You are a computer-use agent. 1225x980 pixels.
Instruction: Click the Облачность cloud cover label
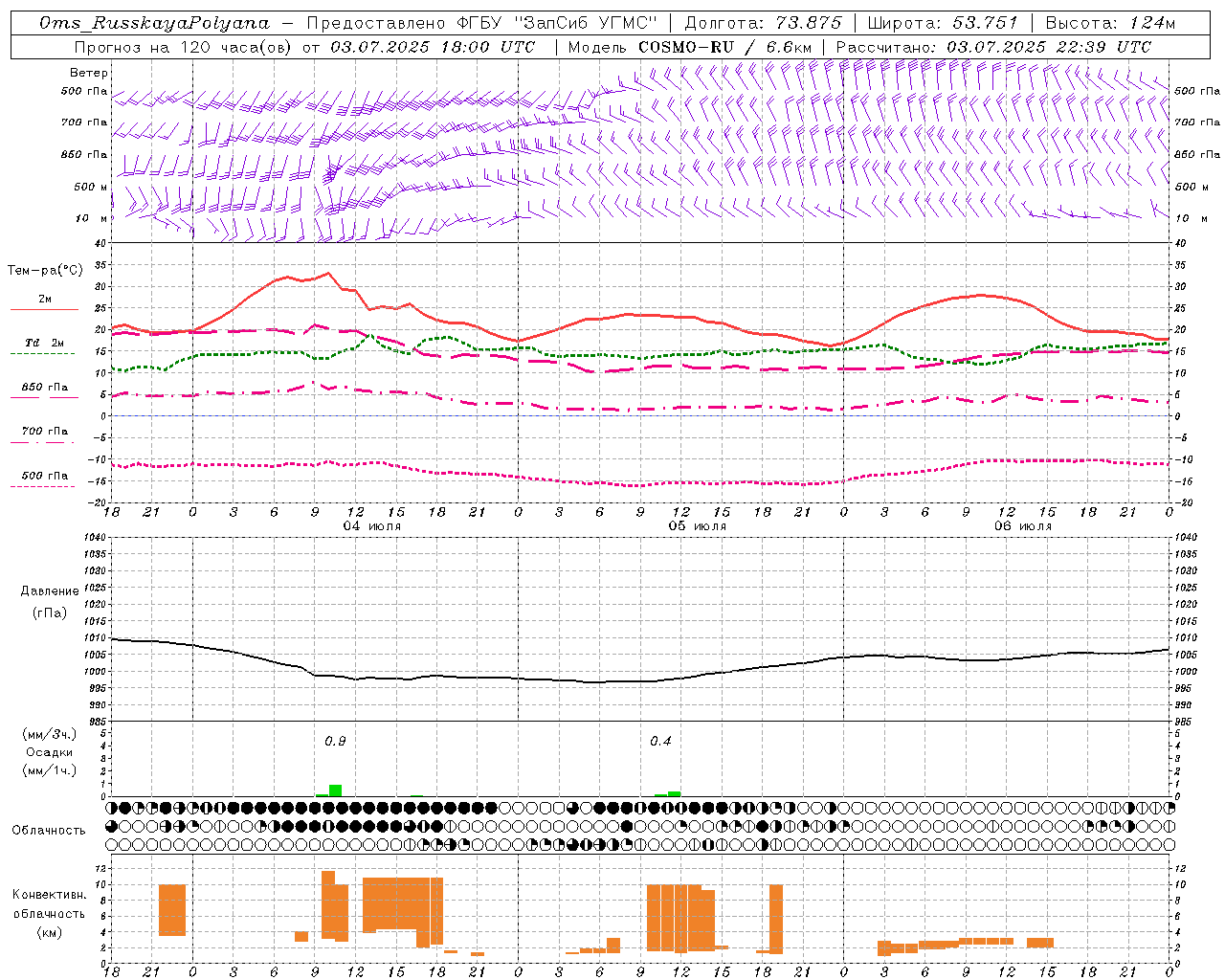(x=49, y=830)
